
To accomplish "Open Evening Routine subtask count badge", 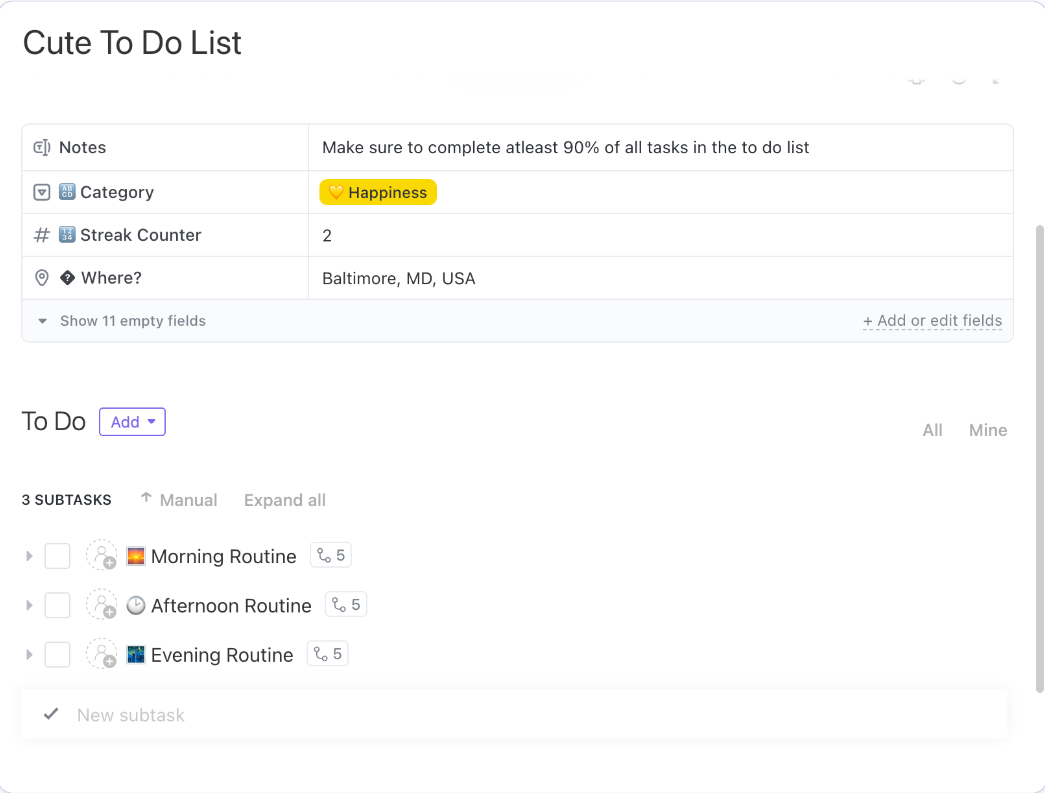I will pos(327,654).
